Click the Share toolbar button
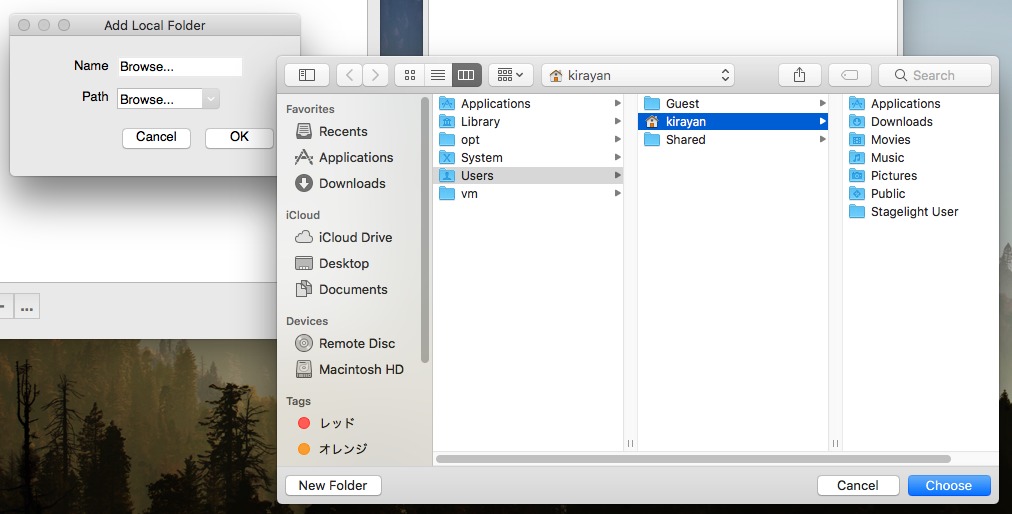Viewport: 1012px width, 514px height. coord(799,75)
